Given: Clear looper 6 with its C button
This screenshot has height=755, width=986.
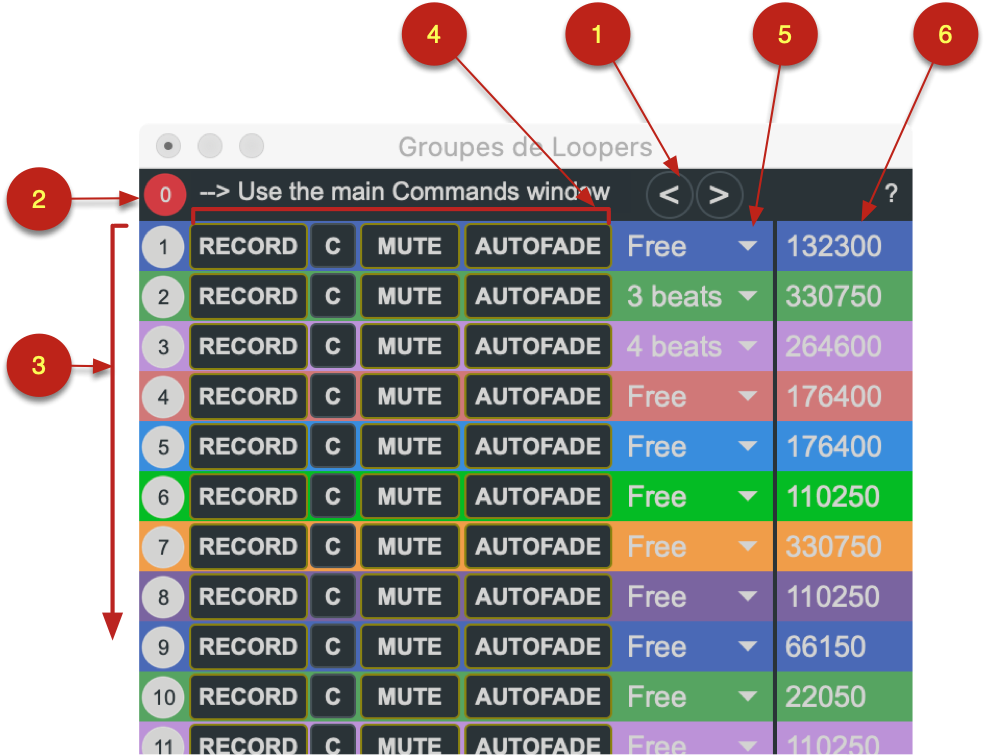Looking at the screenshot, I should point(333,497).
